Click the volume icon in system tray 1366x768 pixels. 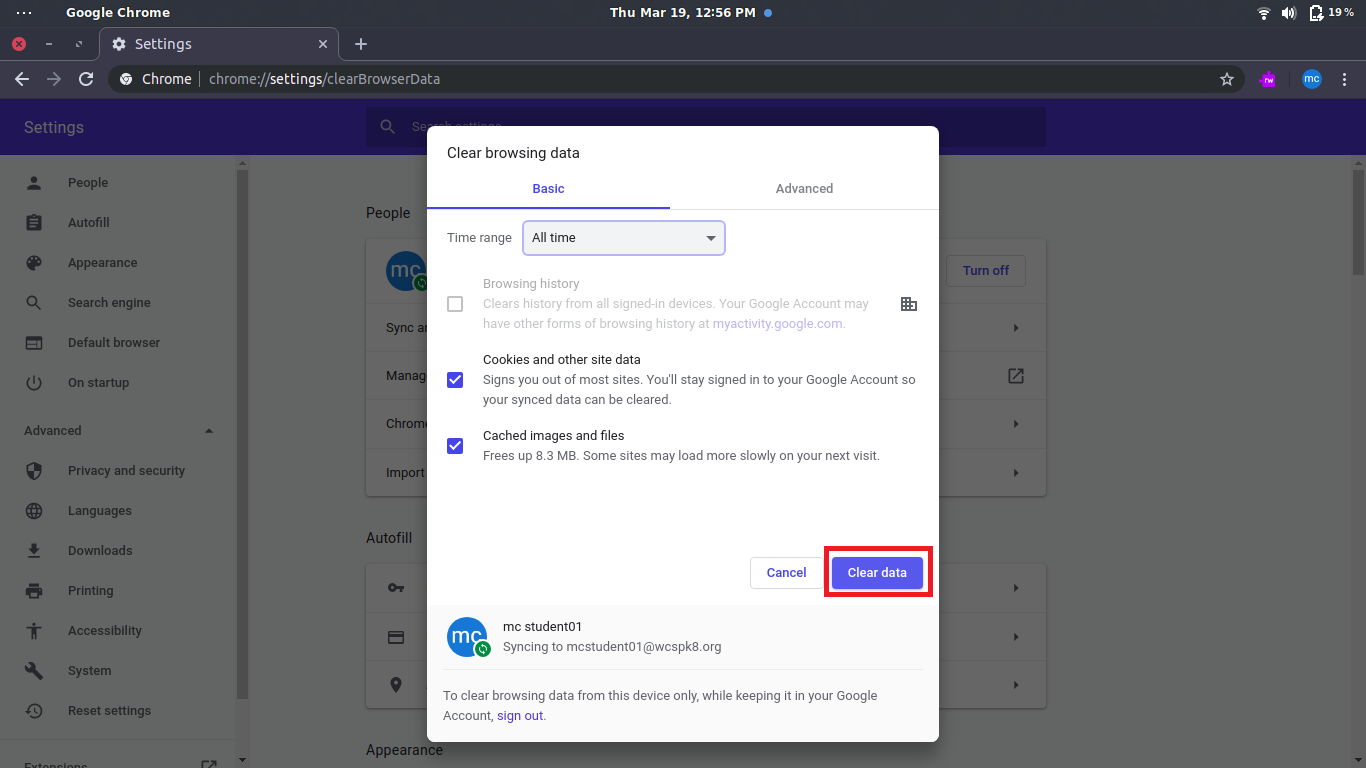pyautogui.click(x=1289, y=13)
